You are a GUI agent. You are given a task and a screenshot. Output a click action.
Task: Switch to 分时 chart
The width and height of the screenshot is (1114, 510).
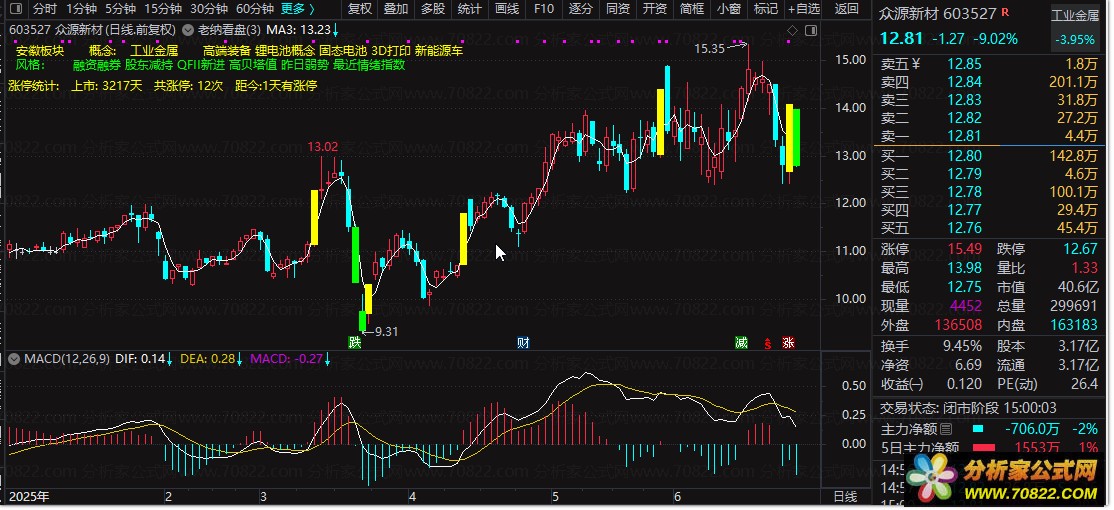pyautogui.click(x=45, y=9)
